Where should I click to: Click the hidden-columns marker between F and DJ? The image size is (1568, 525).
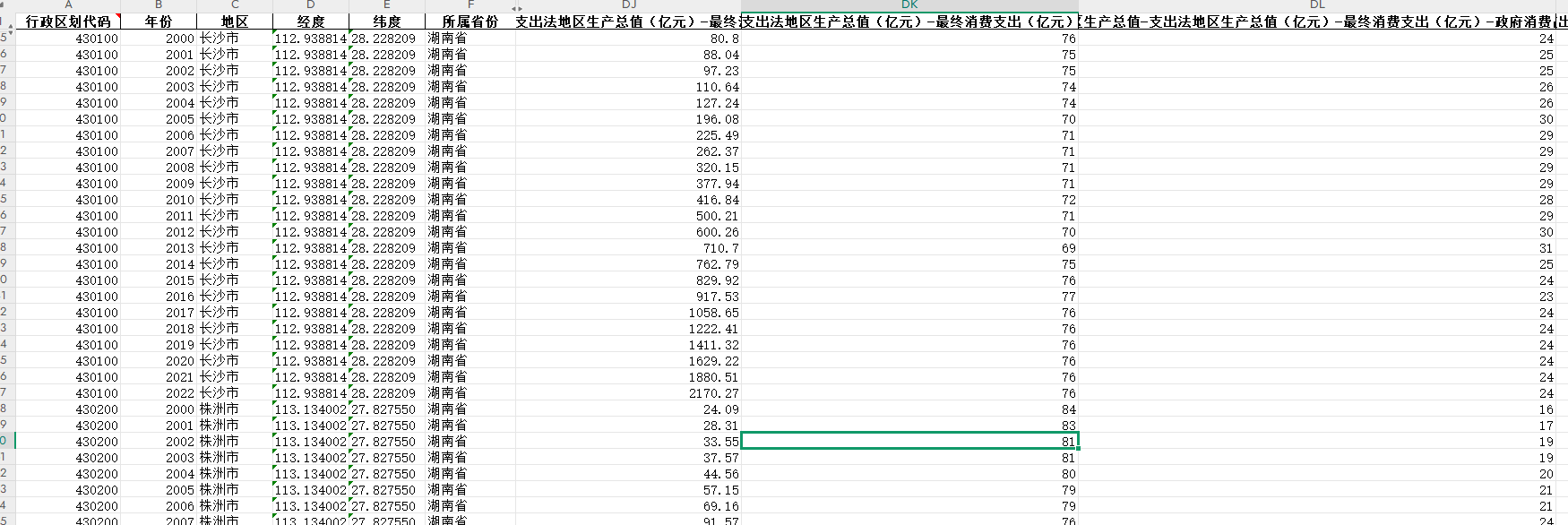tap(516, 8)
